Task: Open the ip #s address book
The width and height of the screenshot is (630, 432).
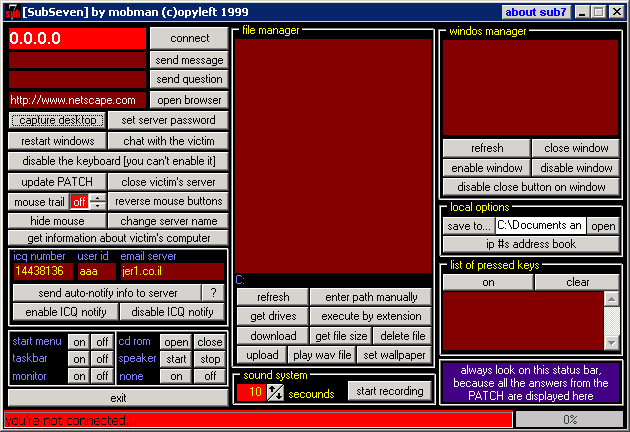Action: (531, 244)
